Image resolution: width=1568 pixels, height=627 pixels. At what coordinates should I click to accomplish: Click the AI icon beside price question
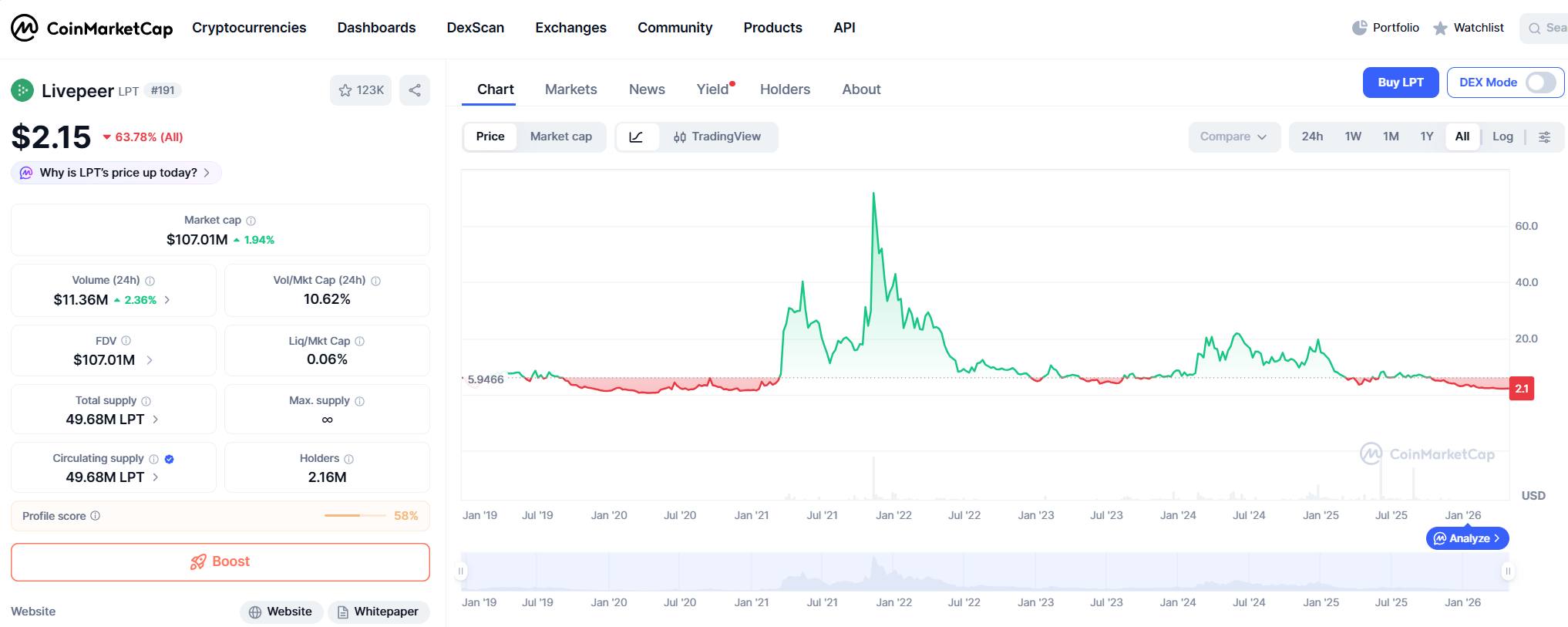tap(26, 173)
